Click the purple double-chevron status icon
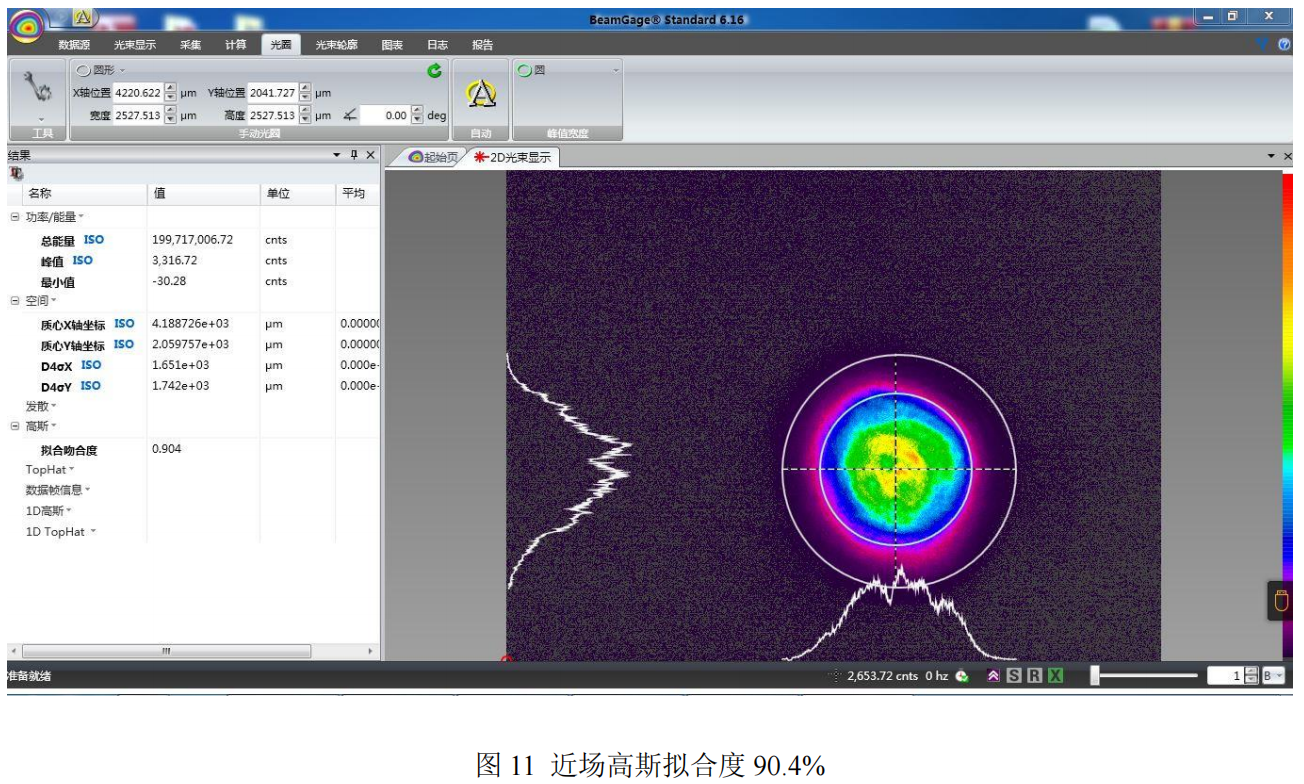The height and width of the screenshot is (784, 1304). [993, 676]
